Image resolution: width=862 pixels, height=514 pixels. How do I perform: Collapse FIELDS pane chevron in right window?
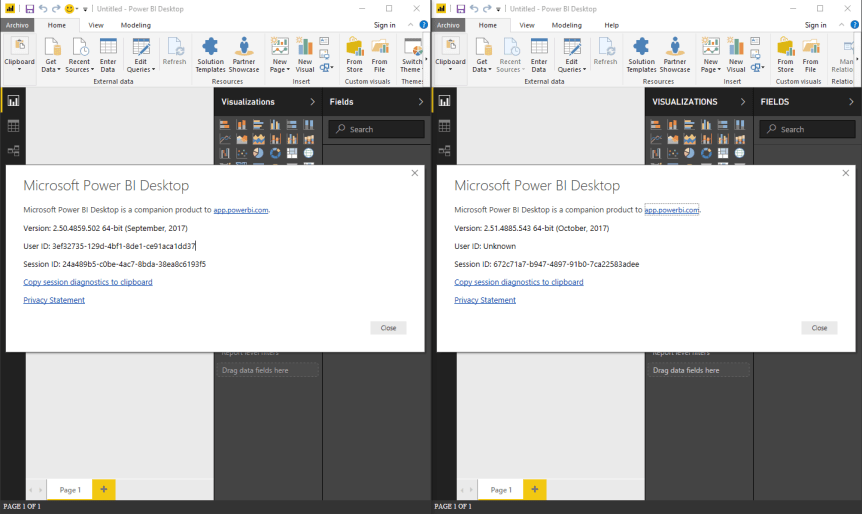pos(851,102)
